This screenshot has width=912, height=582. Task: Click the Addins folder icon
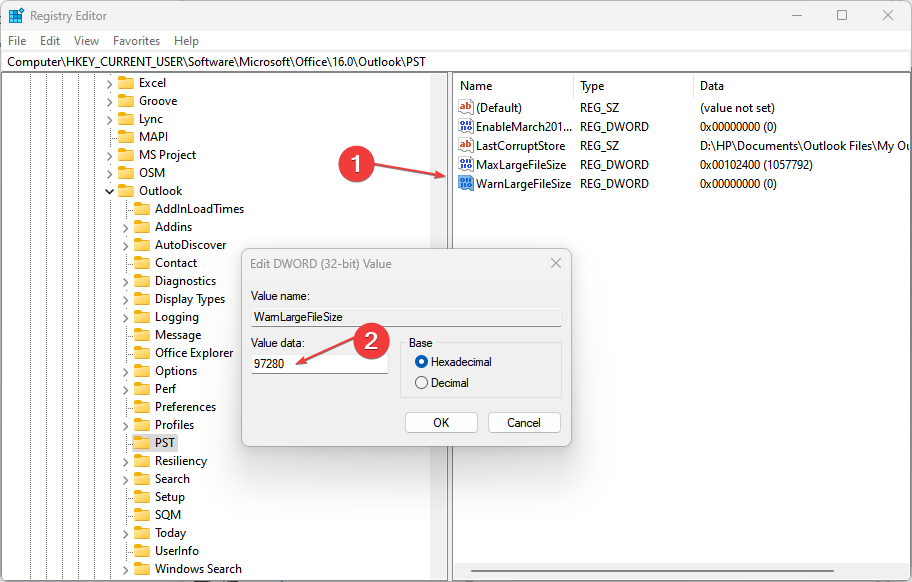[142, 227]
